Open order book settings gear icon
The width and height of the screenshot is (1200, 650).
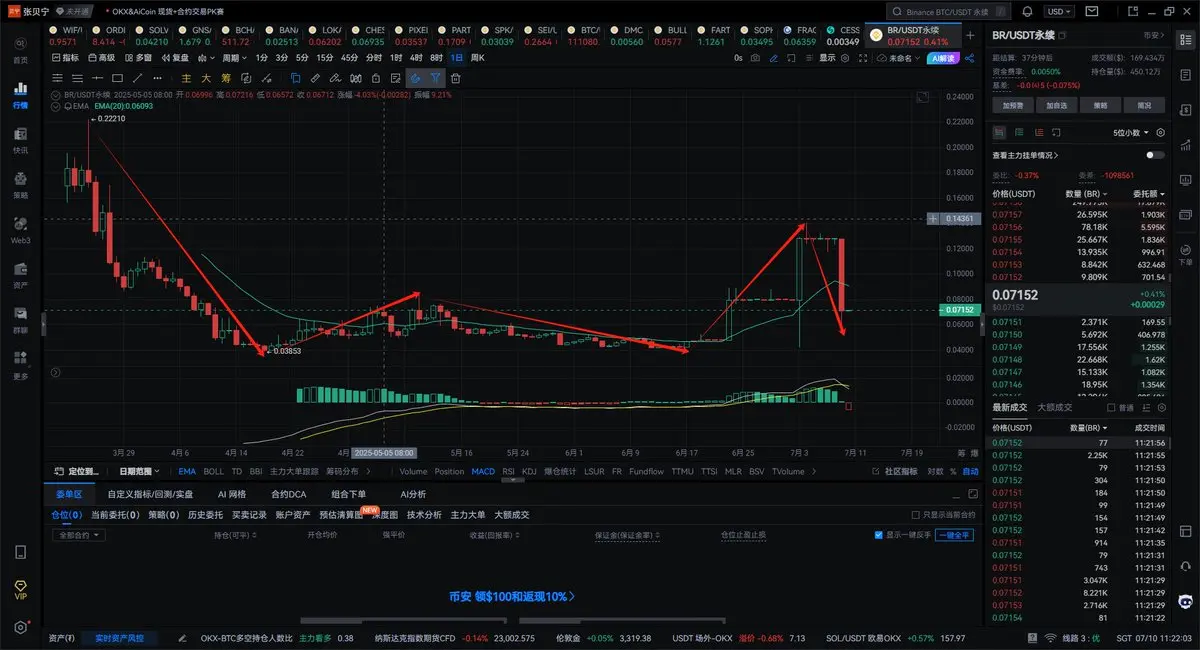pyautogui.click(x=1160, y=132)
